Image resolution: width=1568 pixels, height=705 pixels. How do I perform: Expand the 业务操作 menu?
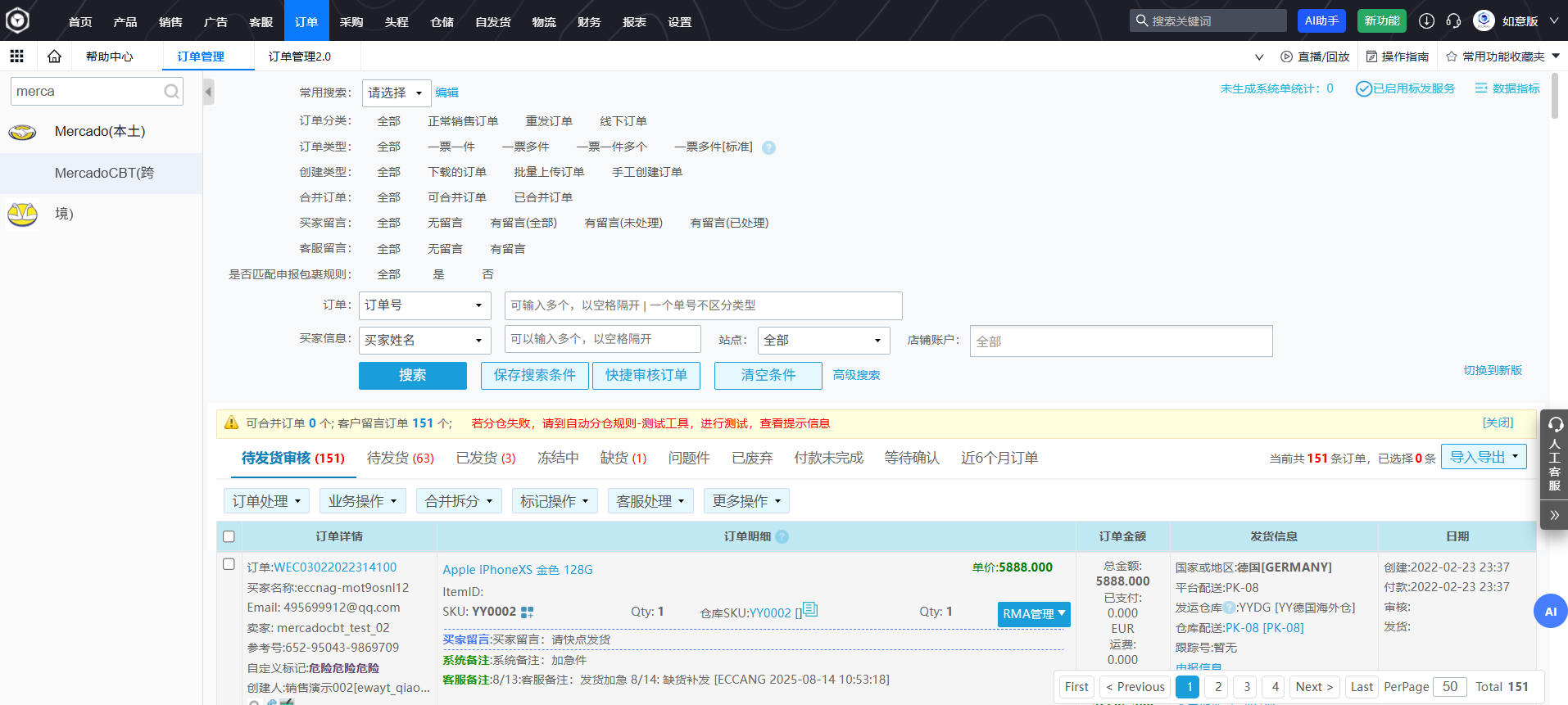click(x=363, y=501)
